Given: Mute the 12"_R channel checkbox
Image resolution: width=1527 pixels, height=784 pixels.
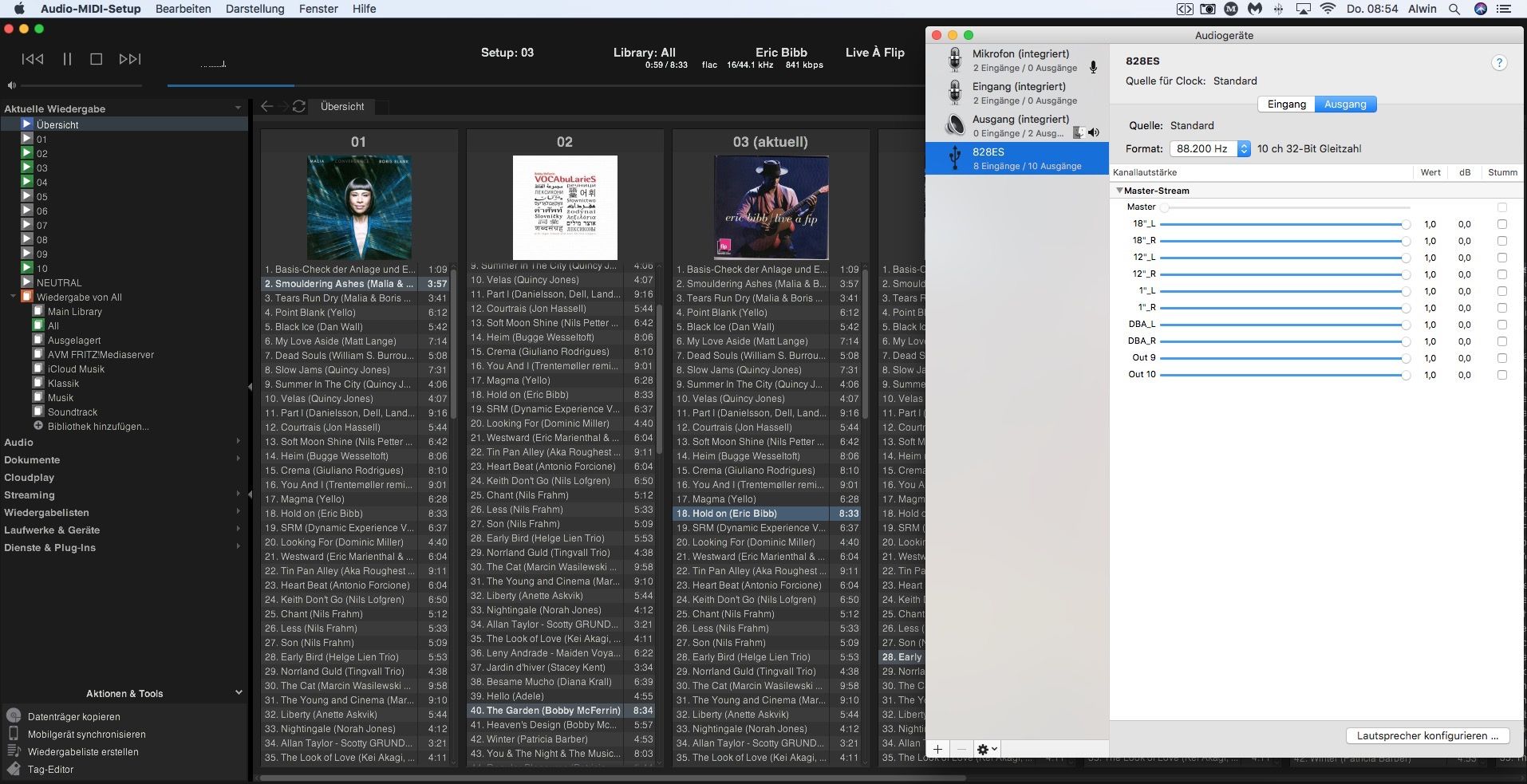Looking at the screenshot, I should click(1502, 274).
